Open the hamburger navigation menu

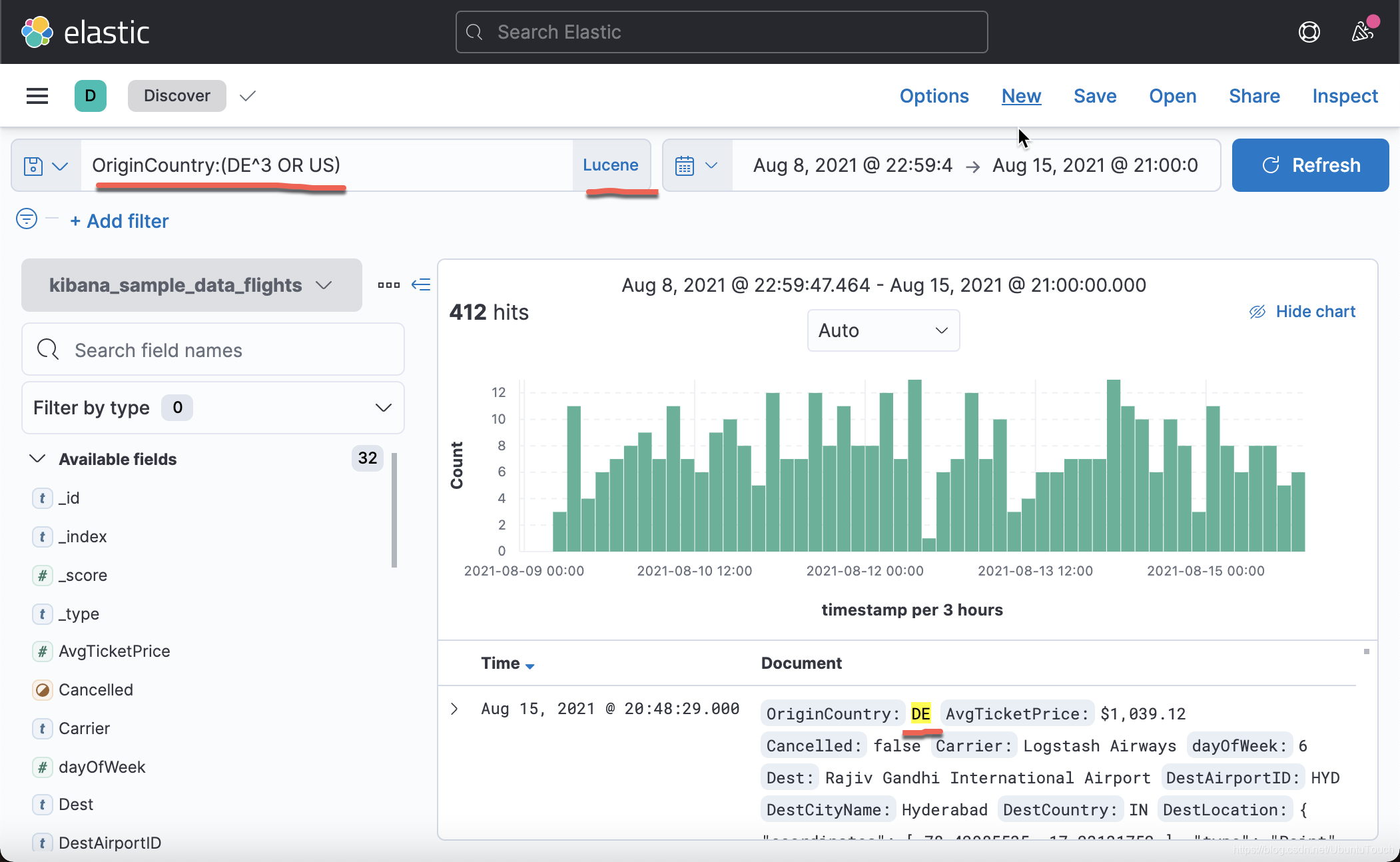click(x=37, y=96)
